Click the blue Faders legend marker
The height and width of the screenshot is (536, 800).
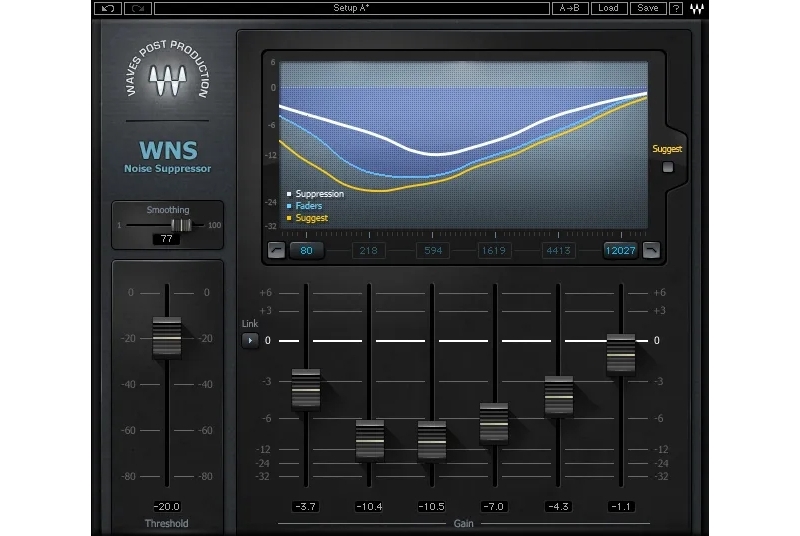(x=289, y=206)
